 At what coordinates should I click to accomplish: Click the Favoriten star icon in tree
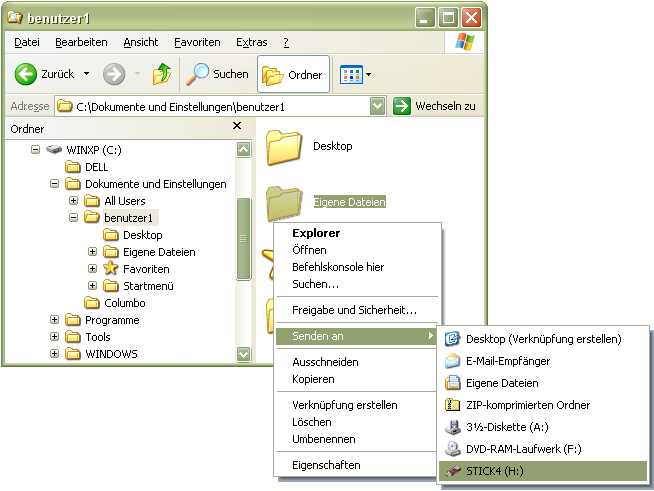(x=111, y=268)
